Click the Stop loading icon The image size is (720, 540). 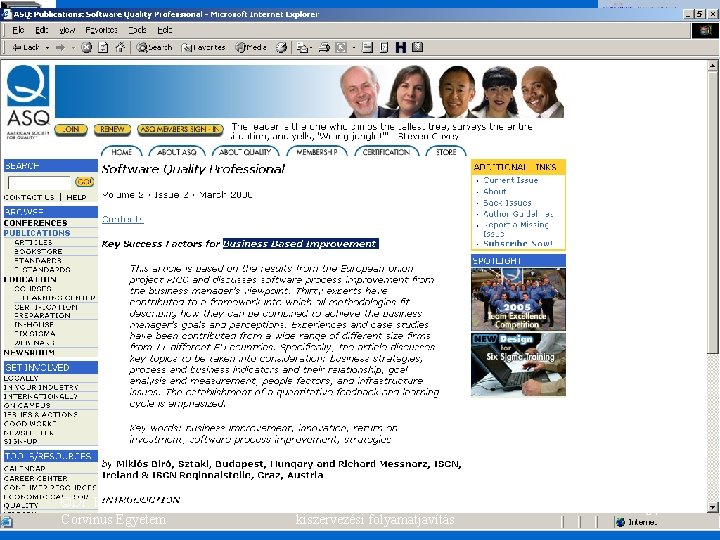pyautogui.click(x=86, y=47)
